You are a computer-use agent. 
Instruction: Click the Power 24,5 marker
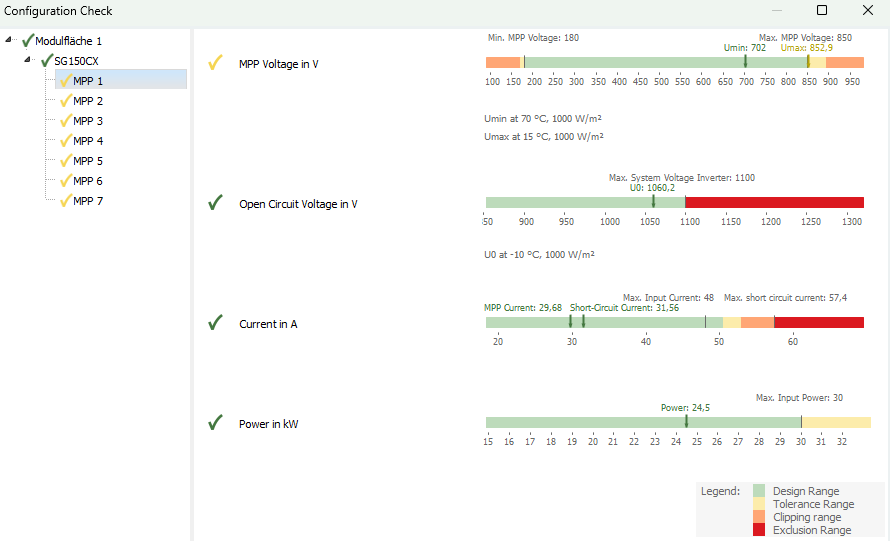pos(686,422)
